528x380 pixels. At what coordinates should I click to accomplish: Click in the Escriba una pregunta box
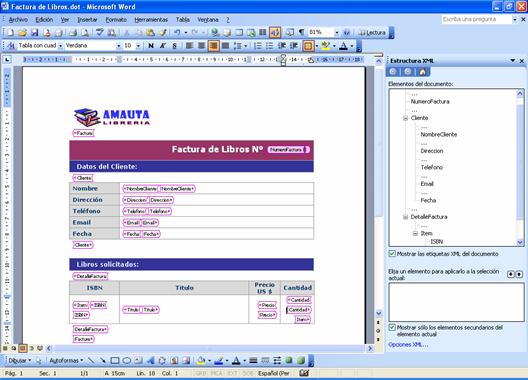(x=476, y=20)
